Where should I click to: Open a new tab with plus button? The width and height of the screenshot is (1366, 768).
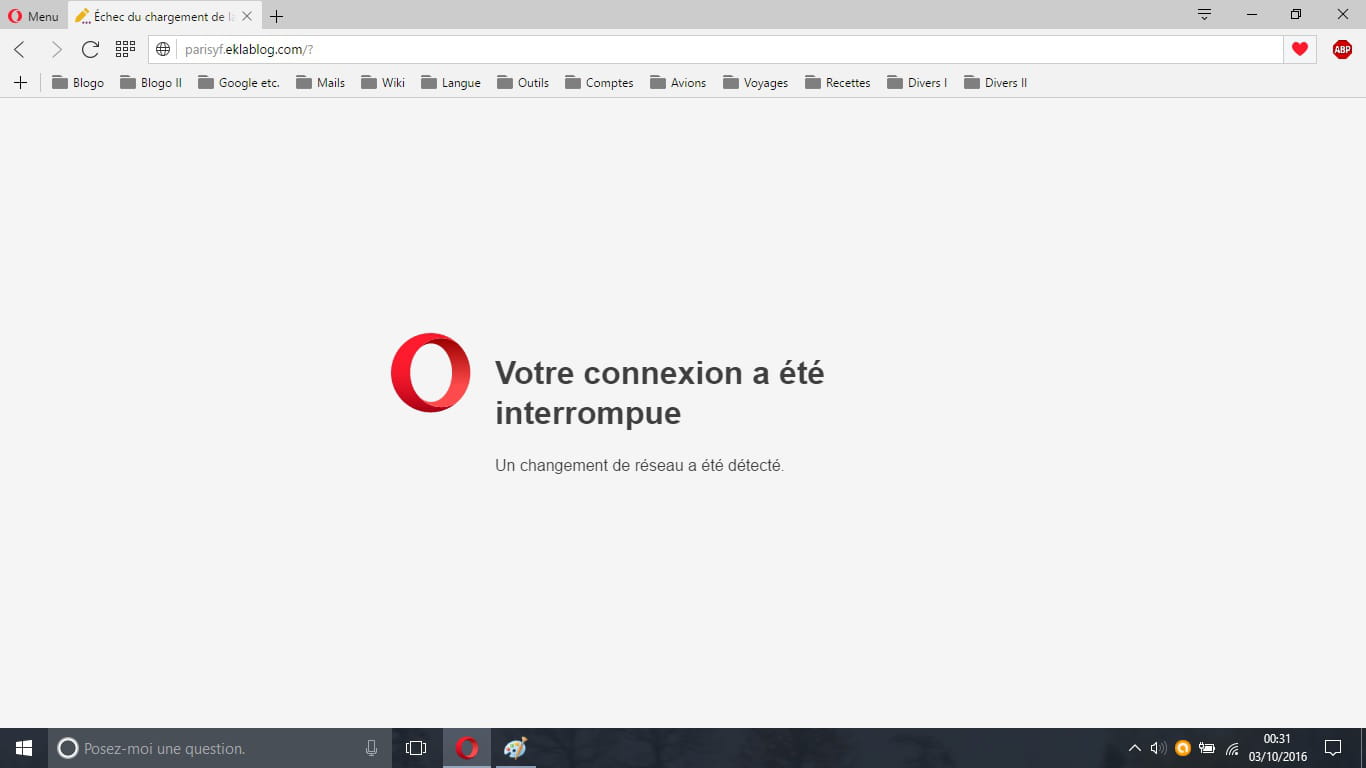point(277,16)
